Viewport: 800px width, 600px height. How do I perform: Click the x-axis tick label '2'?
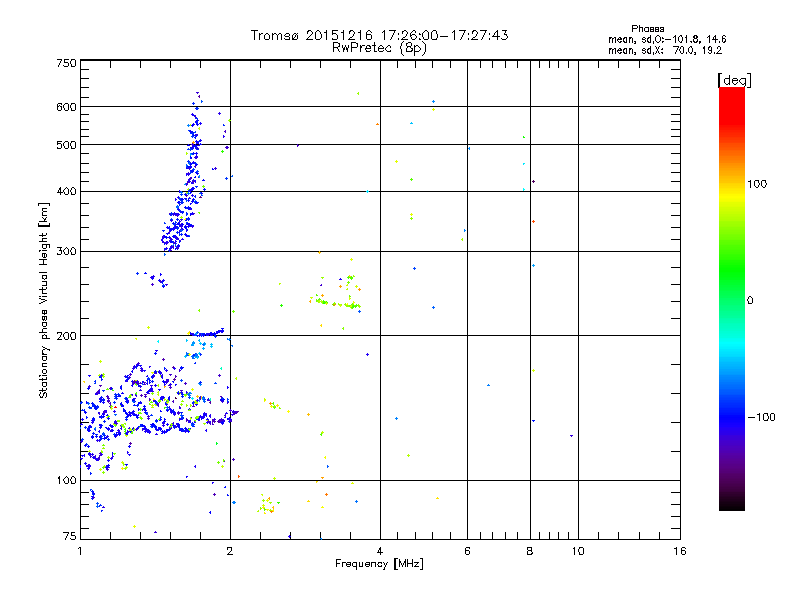pos(230,551)
